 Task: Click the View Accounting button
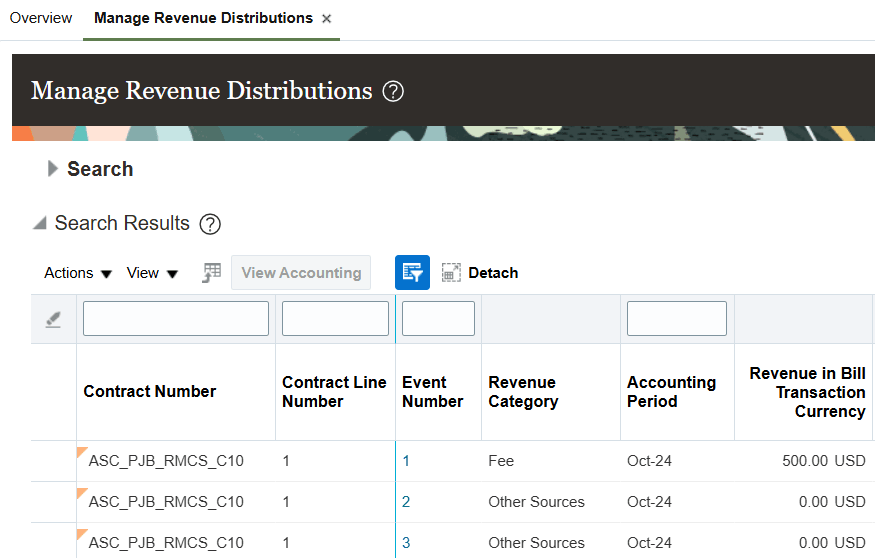(301, 273)
